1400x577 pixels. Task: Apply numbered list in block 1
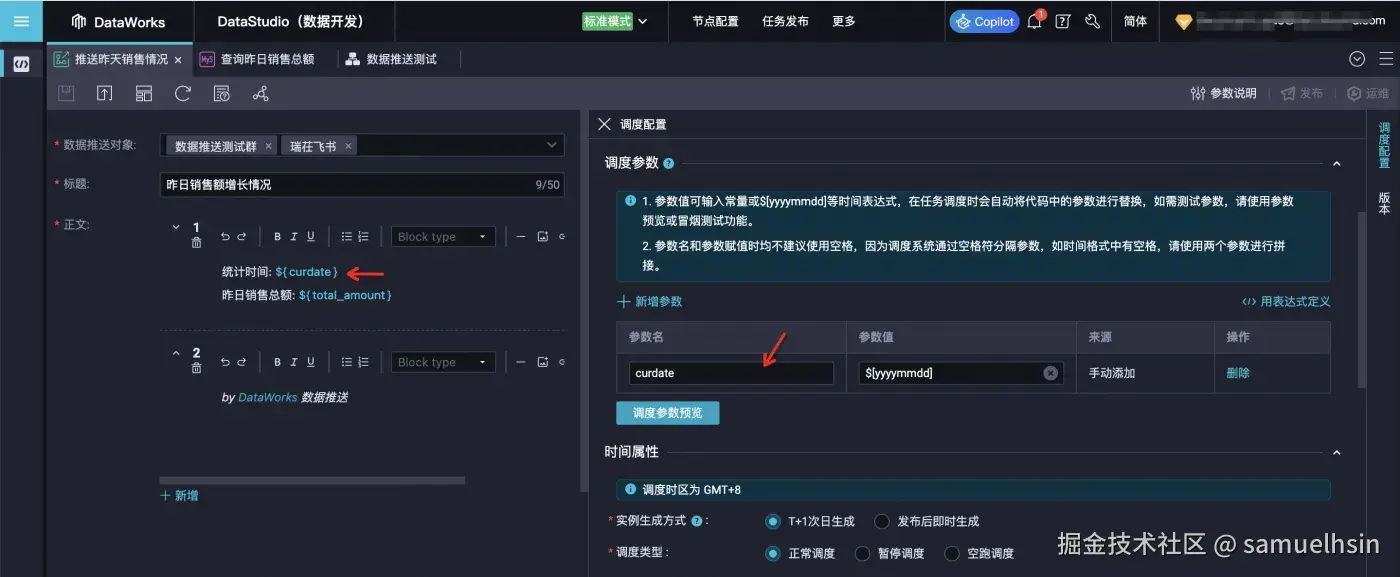(363, 237)
